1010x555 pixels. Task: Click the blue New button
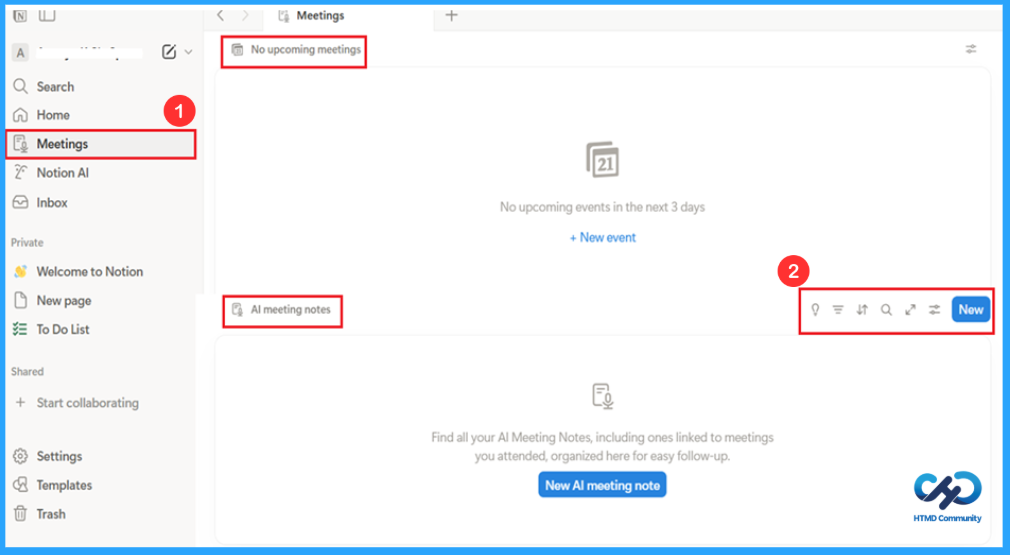[971, 310]
